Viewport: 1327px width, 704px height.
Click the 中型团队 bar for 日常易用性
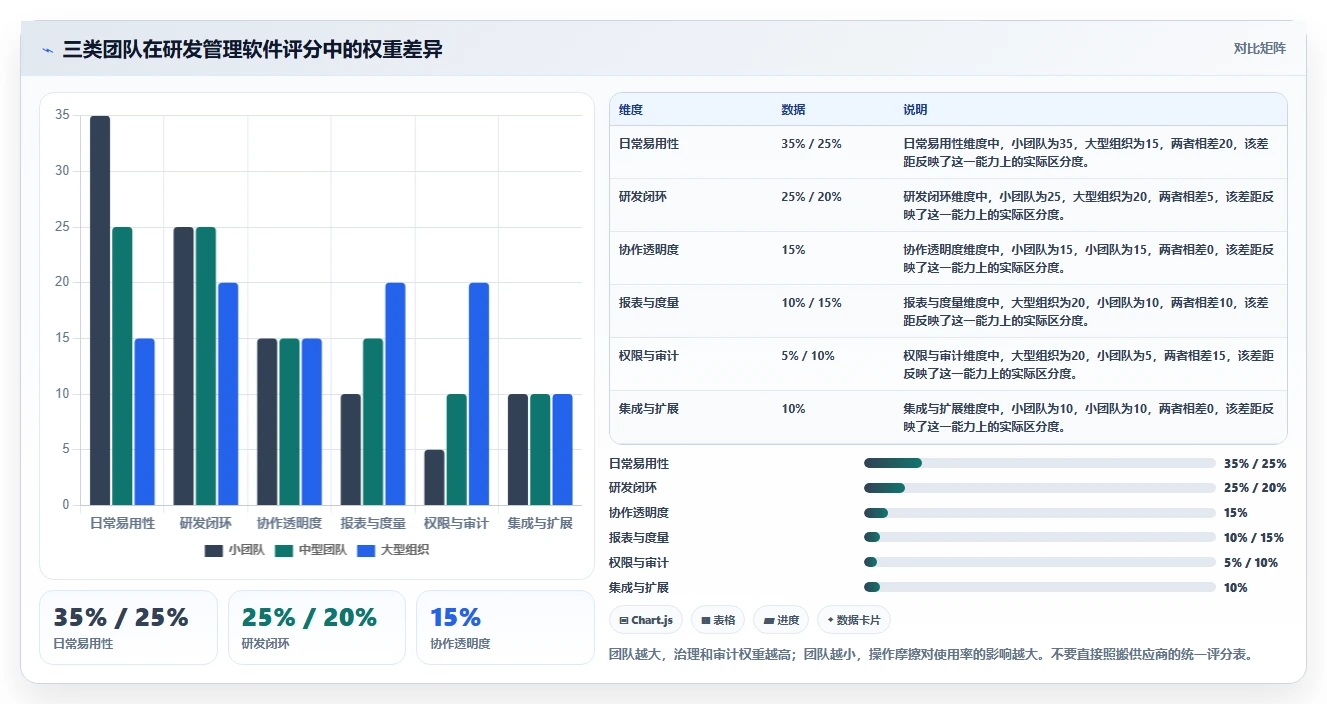pyautogui.click(x=122, y=366)
